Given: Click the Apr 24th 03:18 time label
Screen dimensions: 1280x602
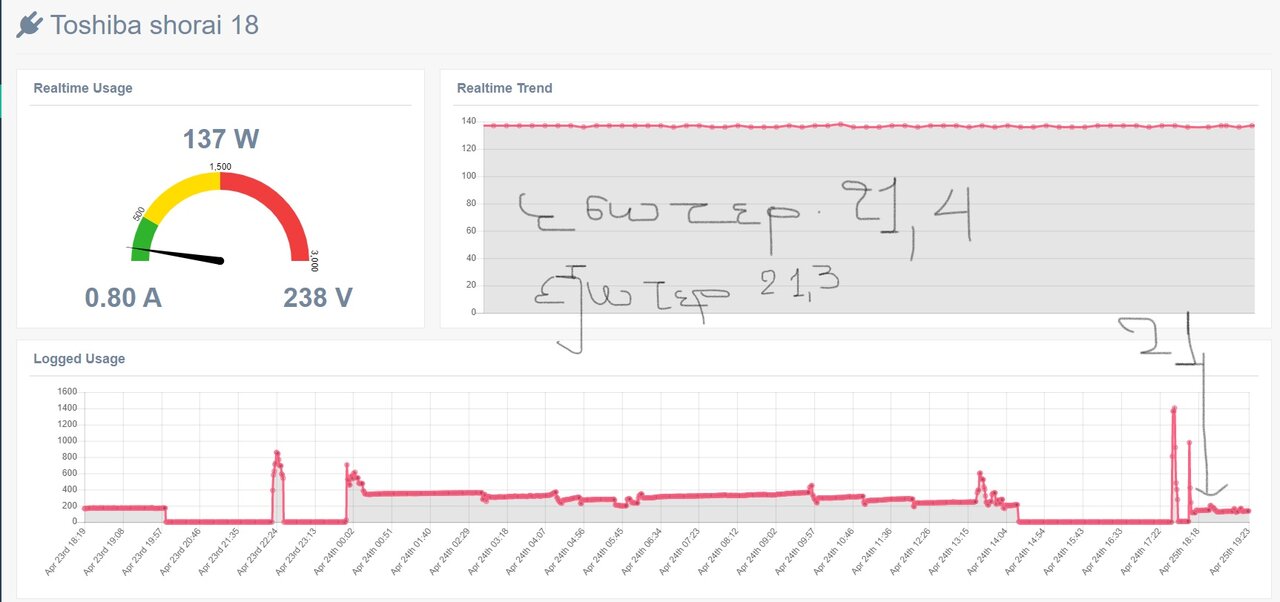Looking at the screenshot, I should pos(488,551).
